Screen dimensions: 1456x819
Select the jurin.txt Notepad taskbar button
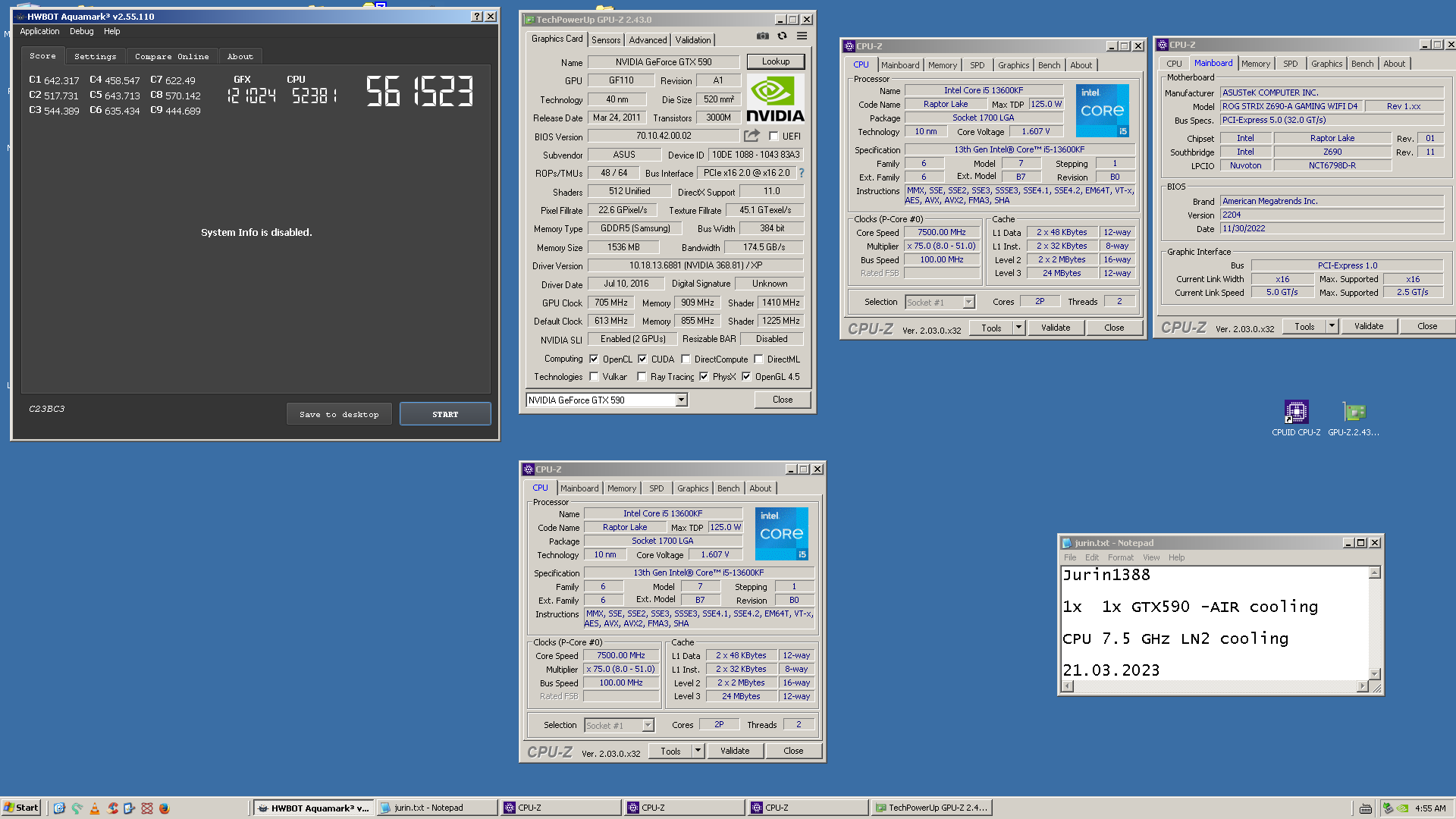point(436,808)
